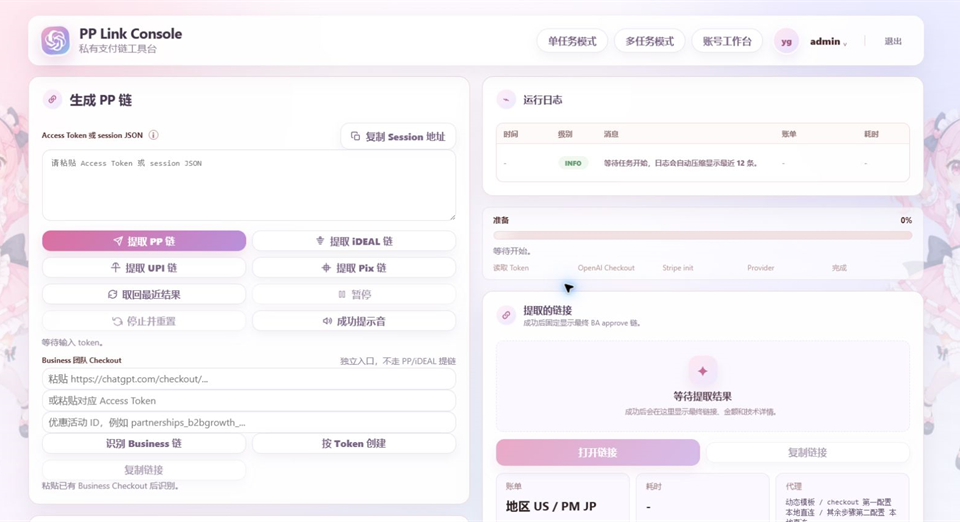Click the 耗时 info card
960x522 pixels.
click(702, 498)
